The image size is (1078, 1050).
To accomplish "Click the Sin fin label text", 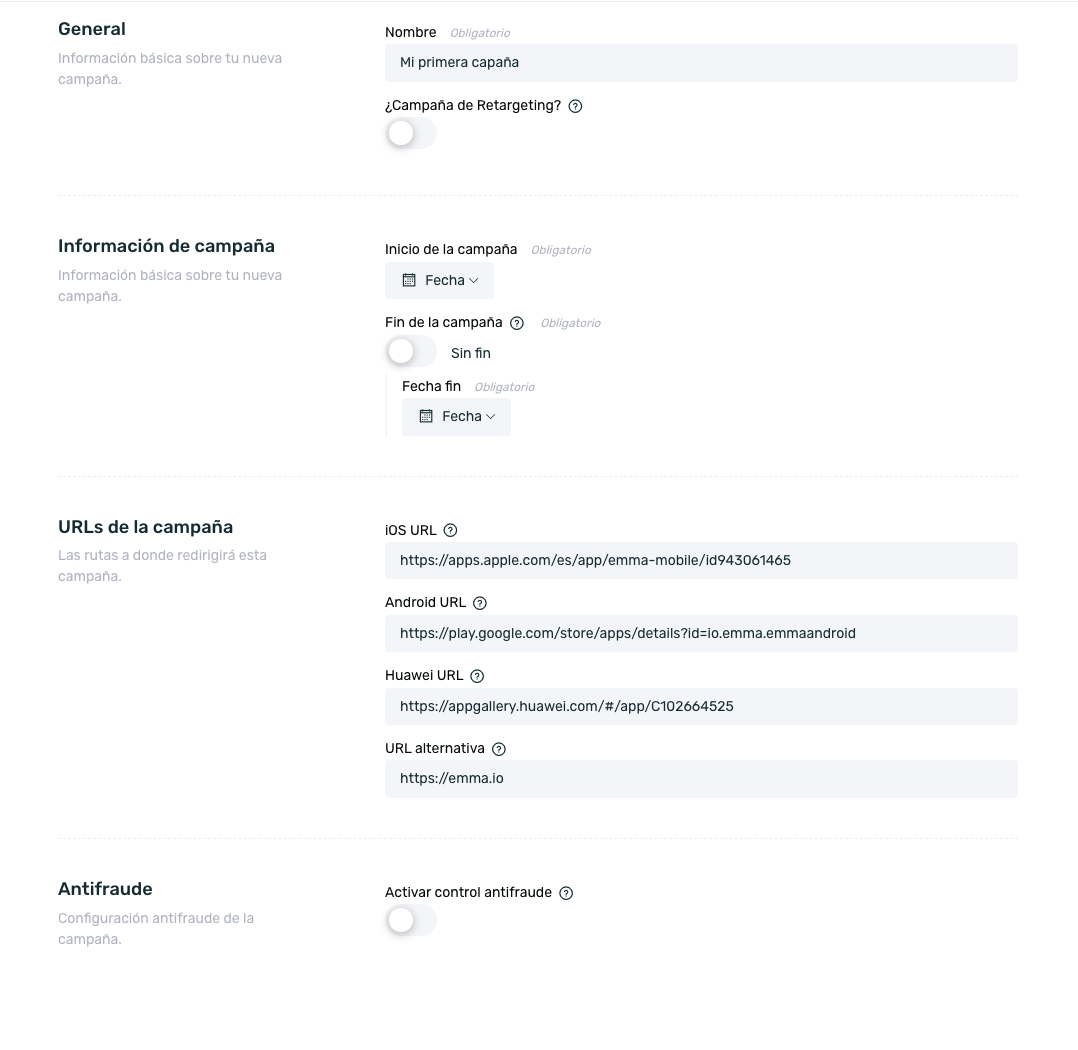I will coord(471,353).
